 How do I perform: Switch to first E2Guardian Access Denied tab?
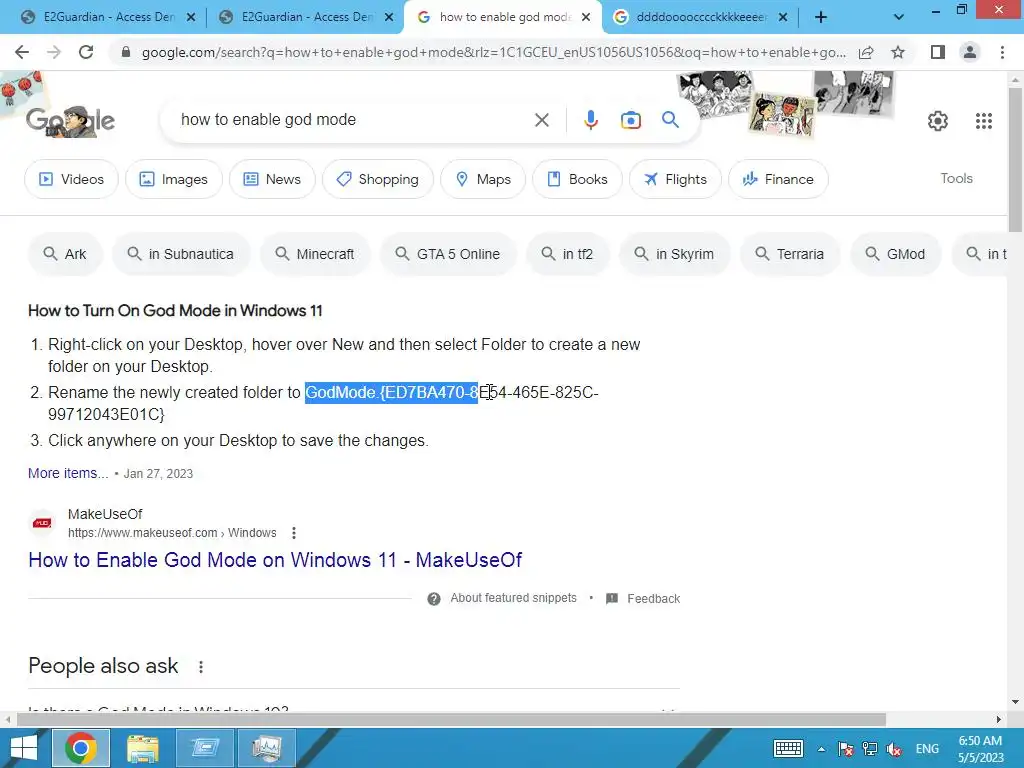click(x=108, y=17)
